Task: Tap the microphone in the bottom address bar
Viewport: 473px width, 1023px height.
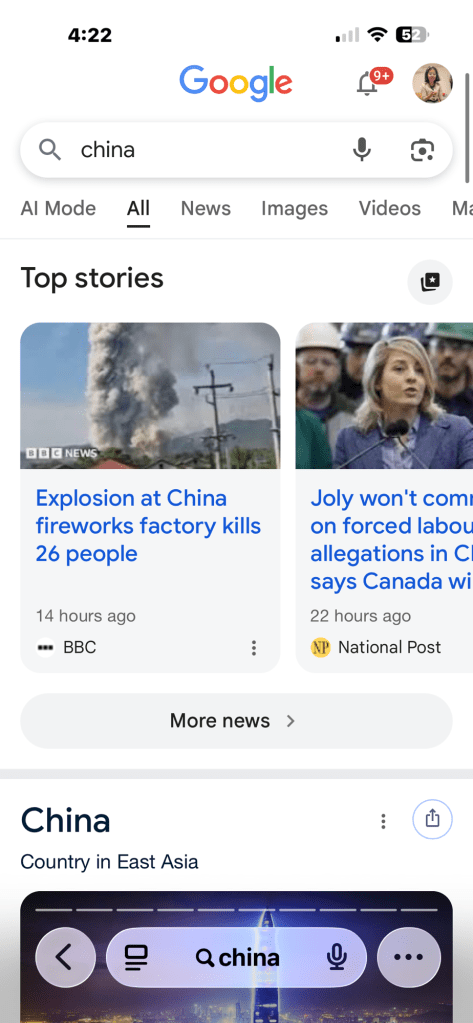Action: (x=337, y=957)
